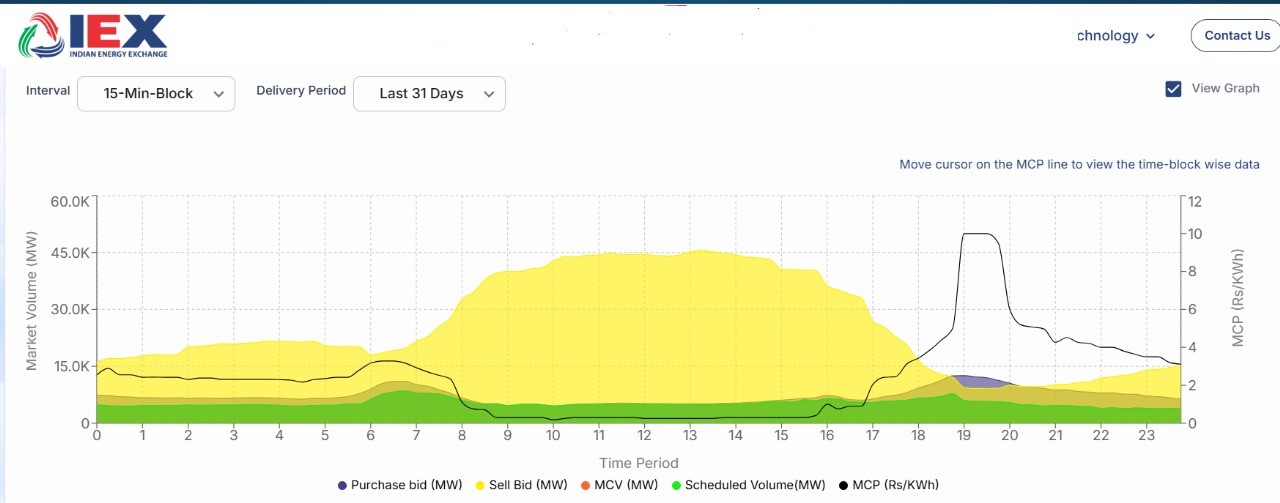Click the hour 12 tick on time axis

tap(644, 435)
